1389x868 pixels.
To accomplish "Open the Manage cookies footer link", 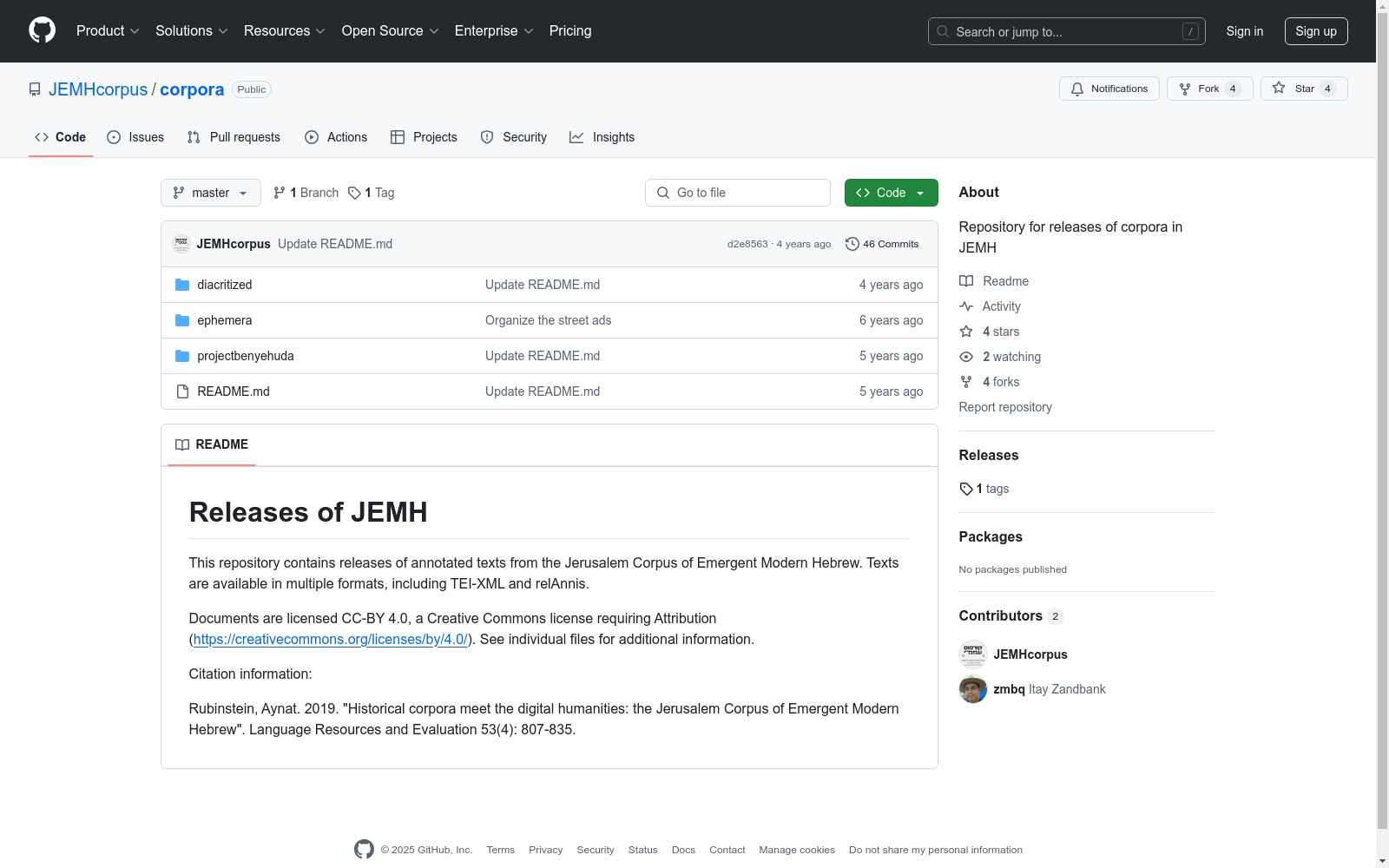I will (x=797, y=850).
